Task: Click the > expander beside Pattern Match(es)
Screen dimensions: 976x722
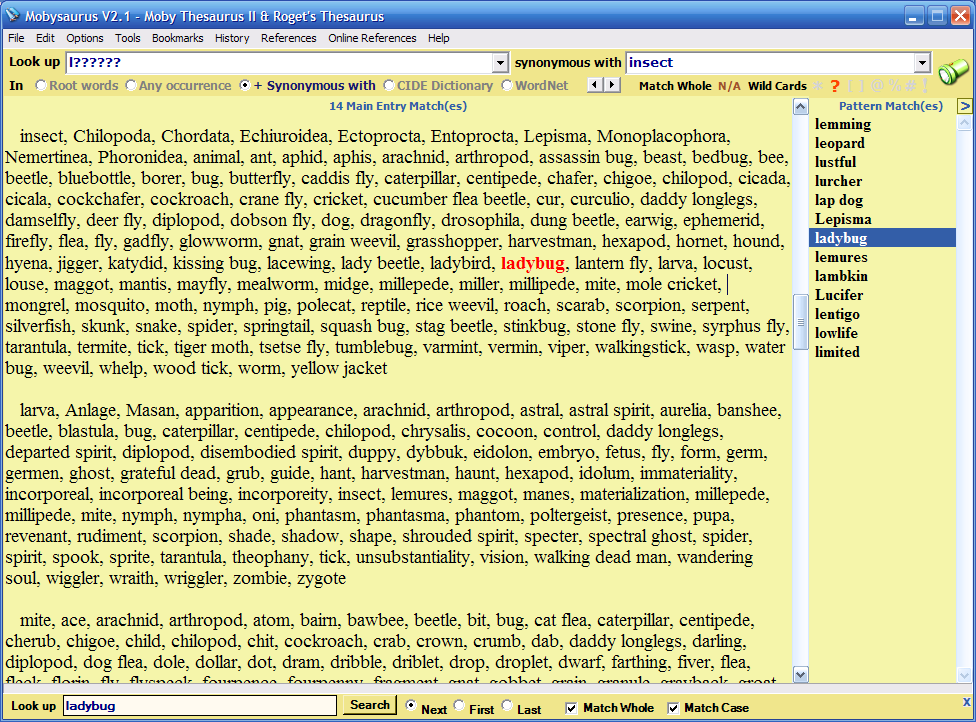Action: [x=964, y=106]
